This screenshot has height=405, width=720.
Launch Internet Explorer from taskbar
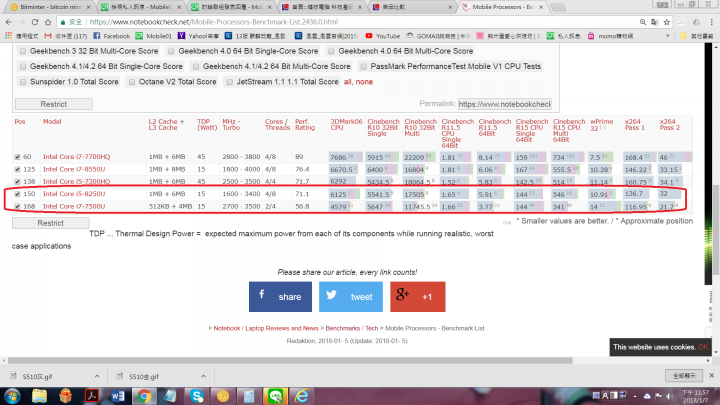pos(302,396)
